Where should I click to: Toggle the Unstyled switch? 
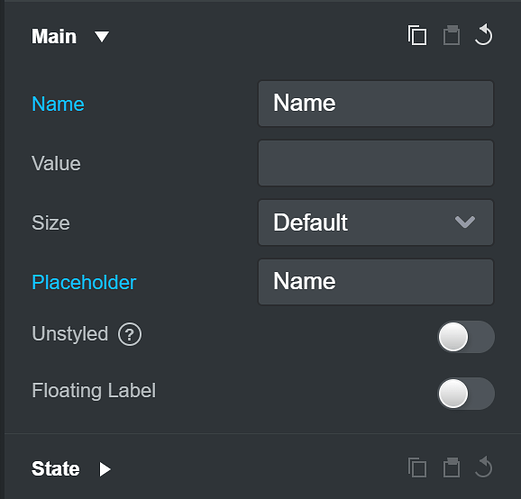pyautogui.click(x=466, y=337)
